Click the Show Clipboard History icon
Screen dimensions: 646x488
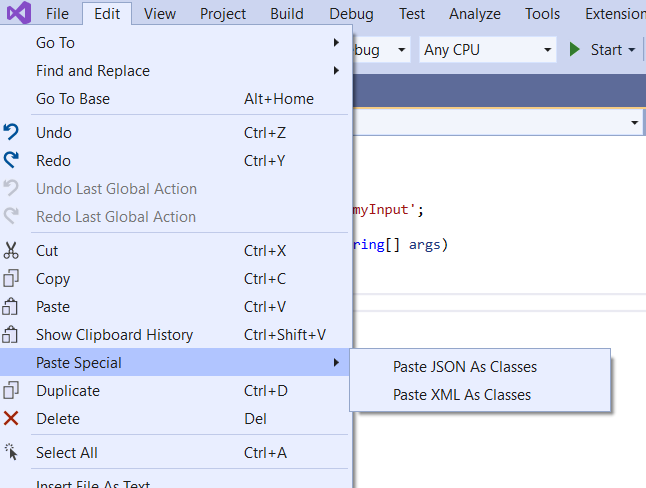pyautogui.click(x=10, y=334)
